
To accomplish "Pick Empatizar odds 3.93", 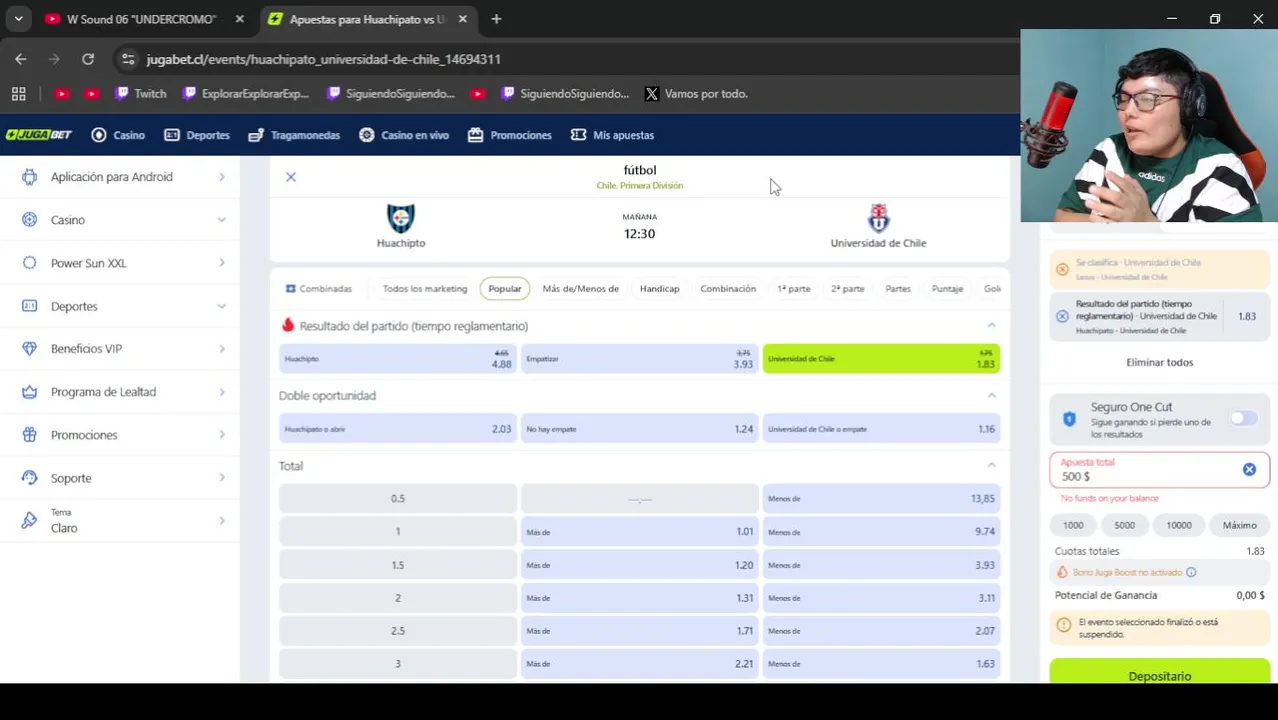I will pos(640,359).
